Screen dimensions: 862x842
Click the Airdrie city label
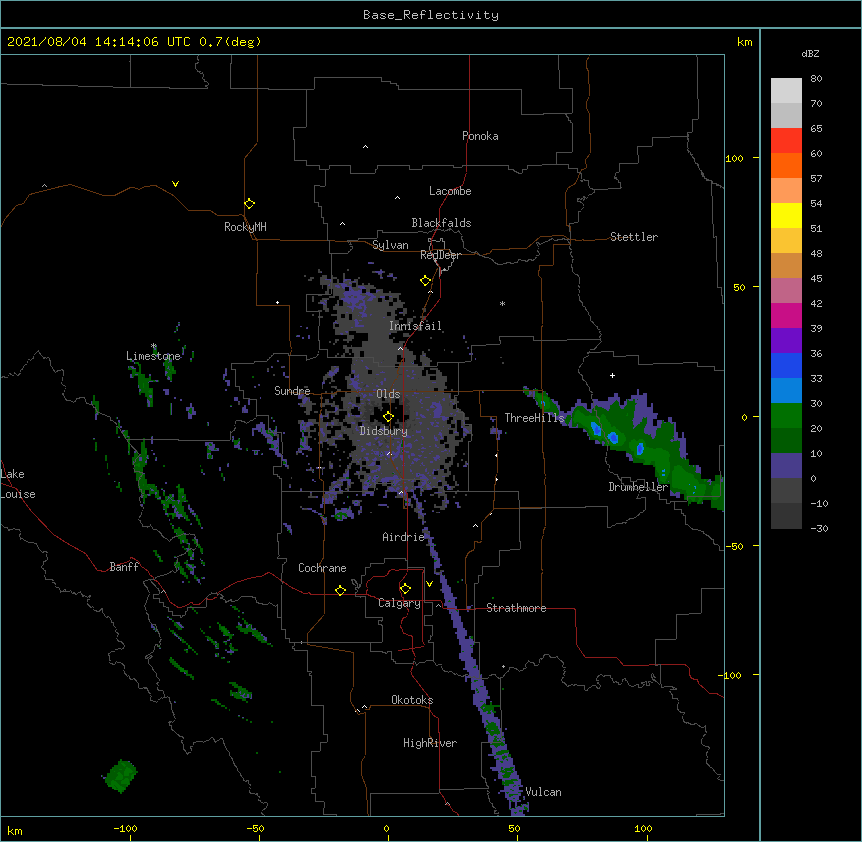point(404,537)
